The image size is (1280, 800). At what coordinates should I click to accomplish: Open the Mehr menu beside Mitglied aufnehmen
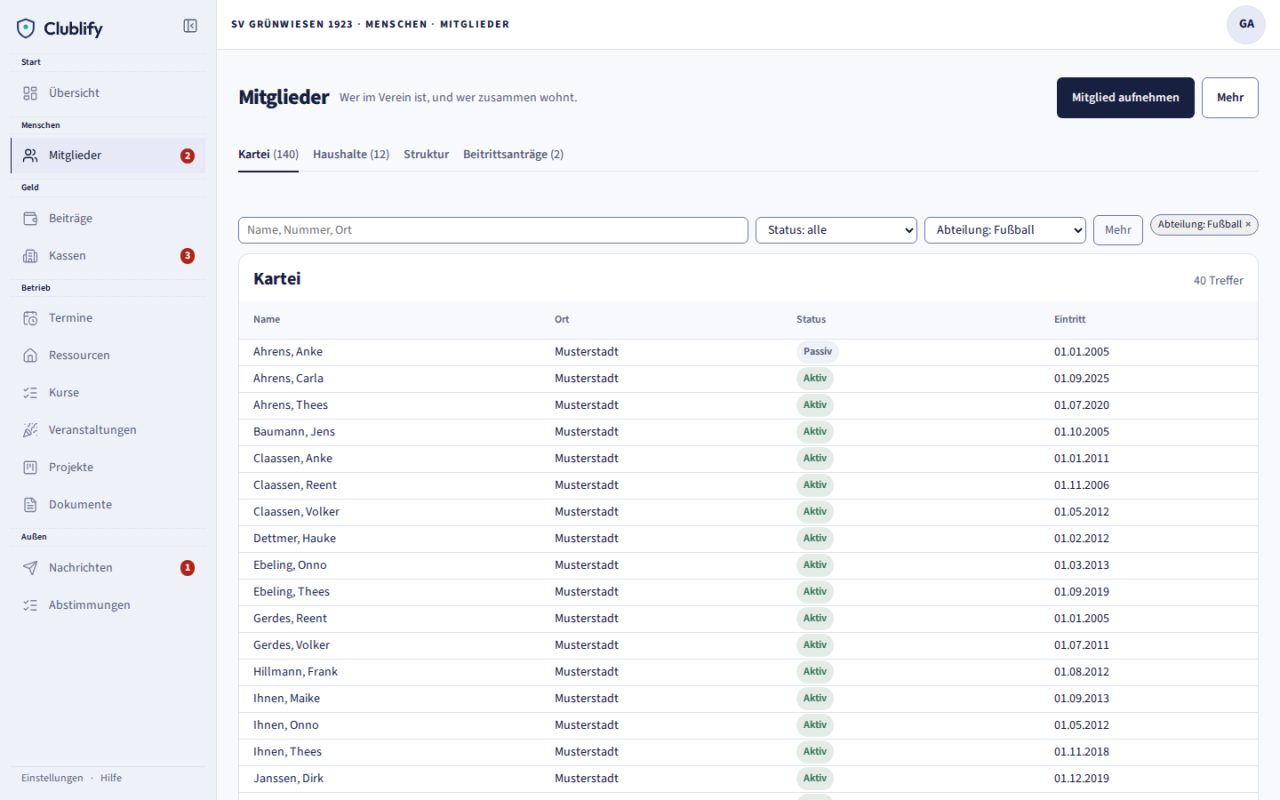click(1230, 98)
